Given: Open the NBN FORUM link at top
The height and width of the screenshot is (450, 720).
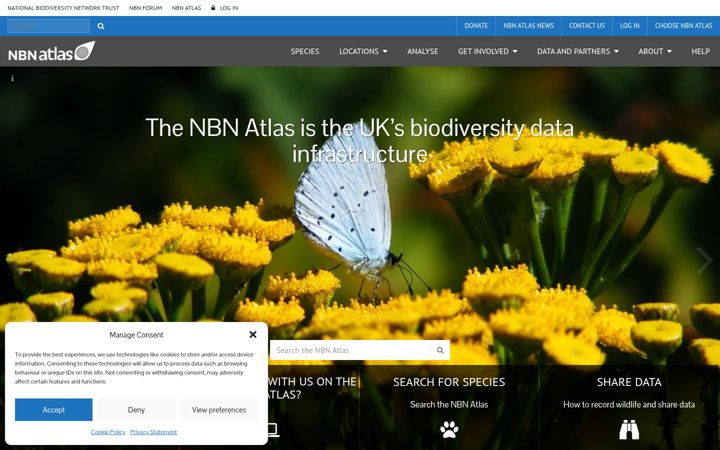Looking at the screenshot, I should pyautogui.click(x=146, y=8).
